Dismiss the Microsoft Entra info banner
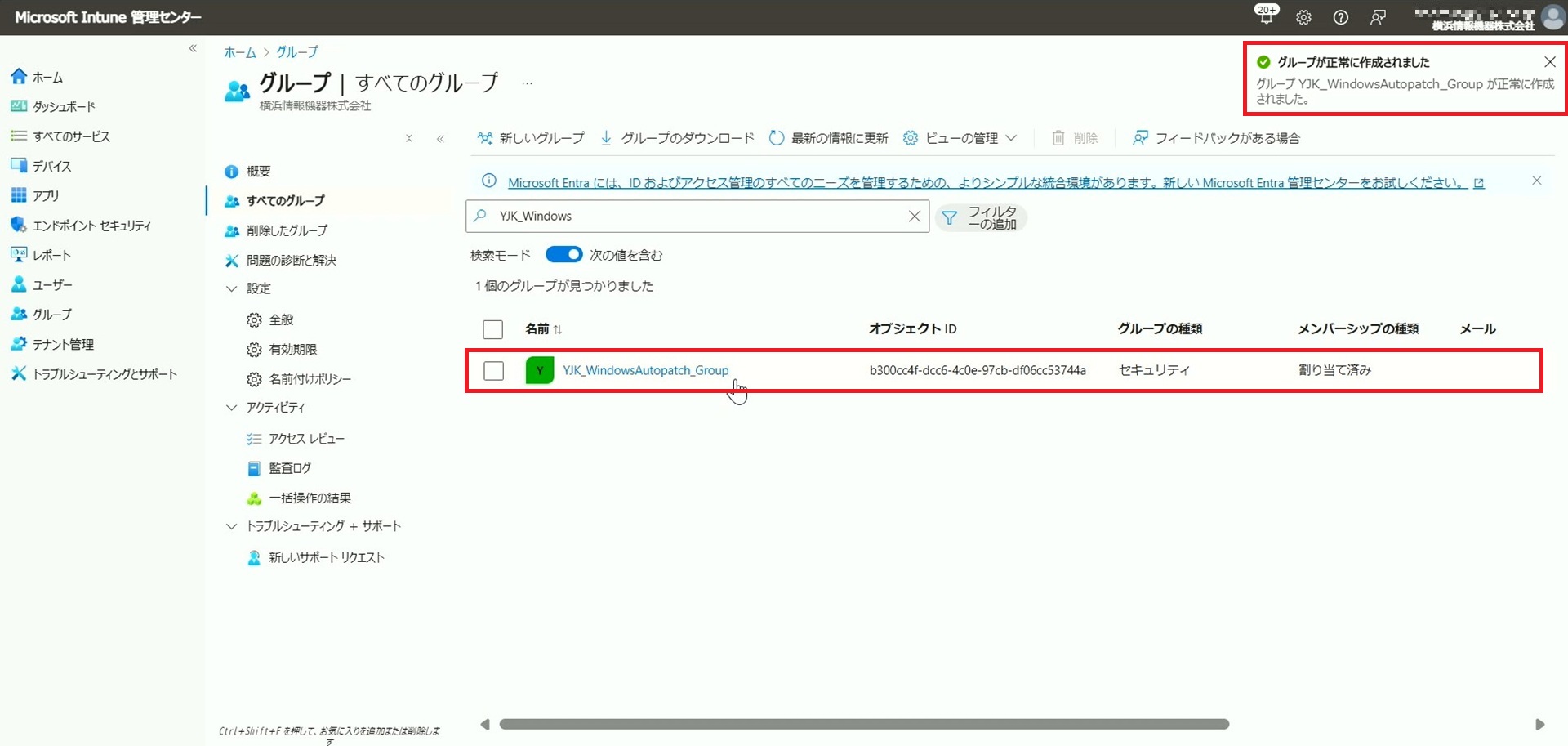1568x746 pixels. pyautogui.click(x=1536, y=181)
